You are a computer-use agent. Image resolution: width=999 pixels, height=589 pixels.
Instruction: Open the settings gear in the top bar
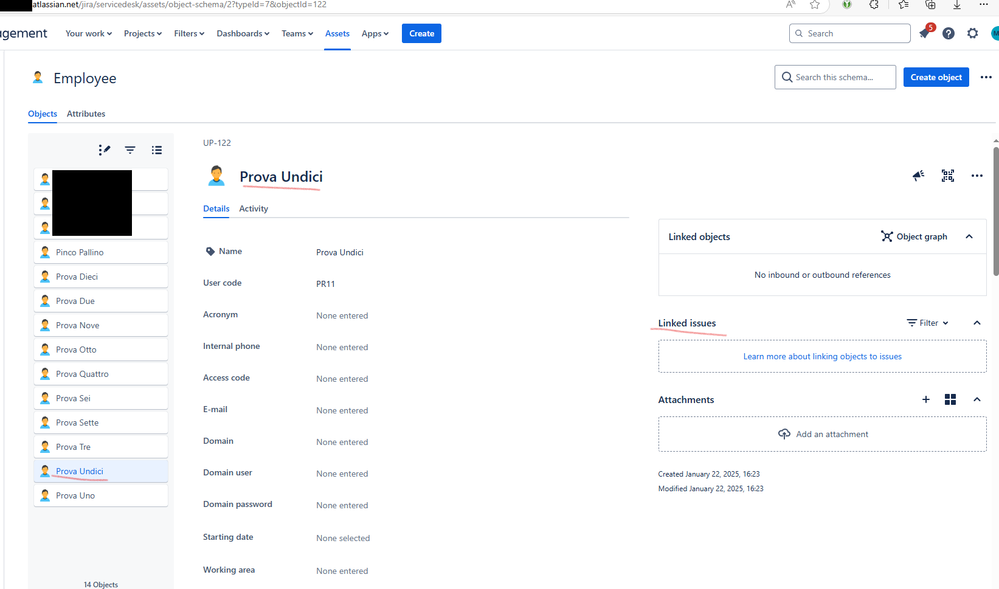coord(972,33)
